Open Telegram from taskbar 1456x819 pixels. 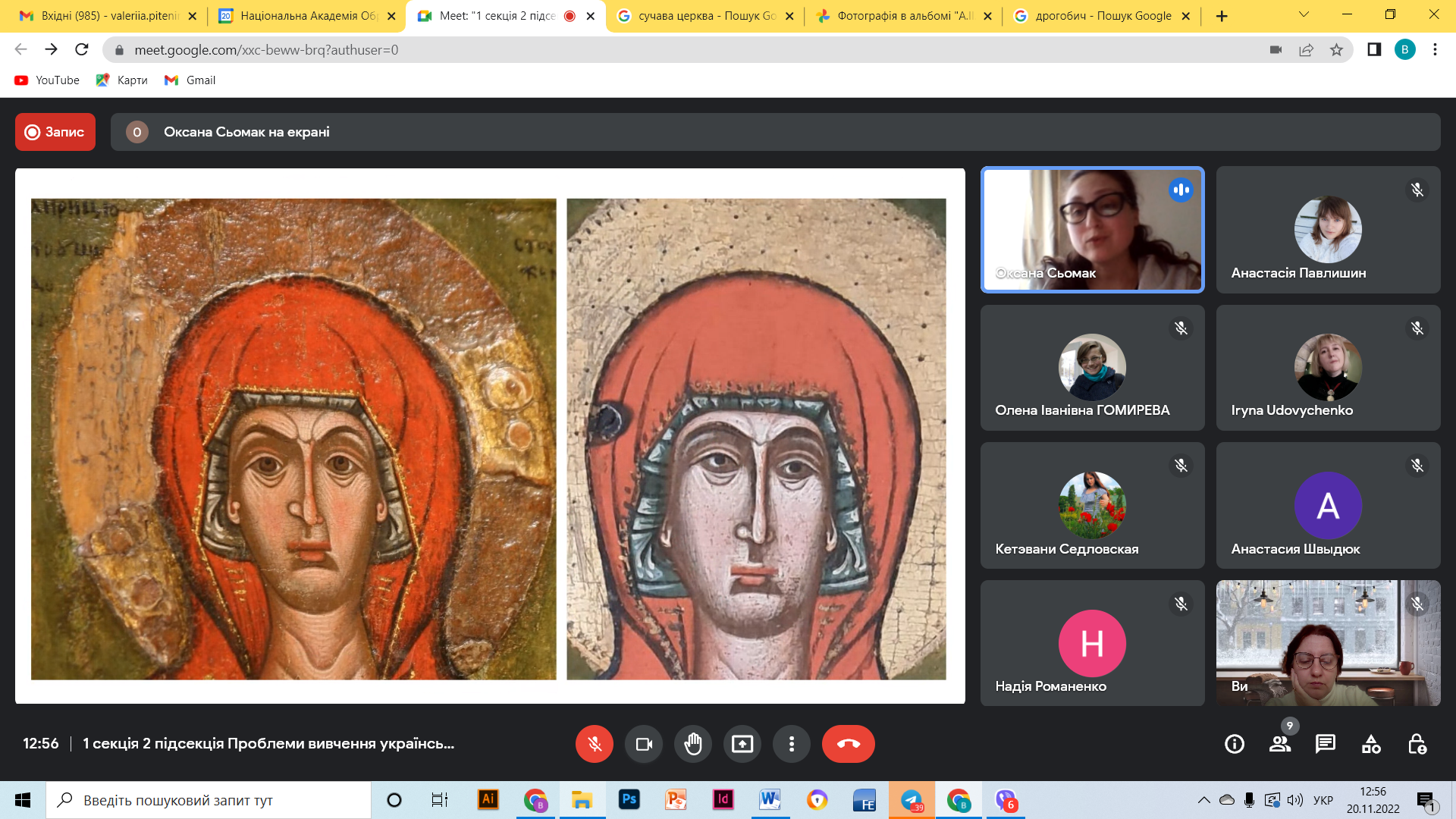point(912,800)
